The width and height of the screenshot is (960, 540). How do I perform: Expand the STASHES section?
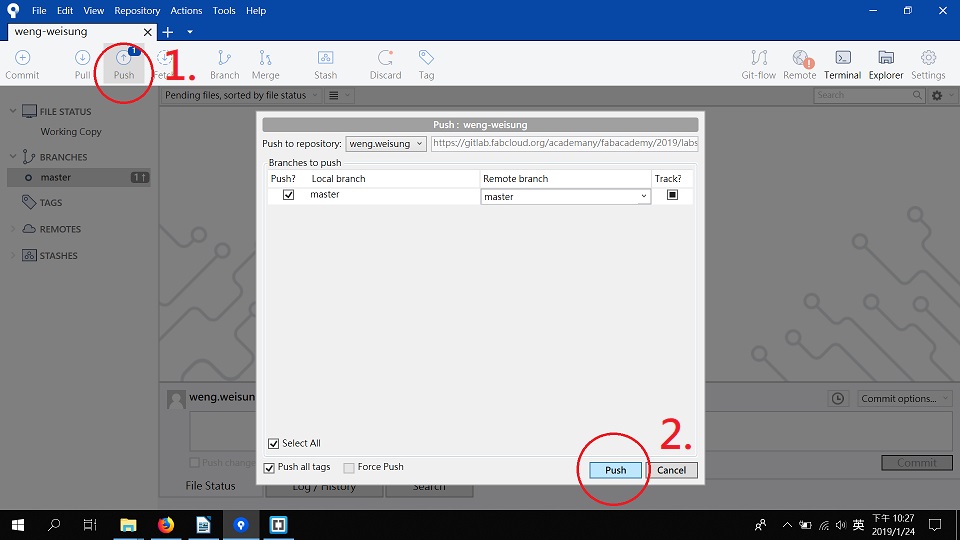click(13, 255)
